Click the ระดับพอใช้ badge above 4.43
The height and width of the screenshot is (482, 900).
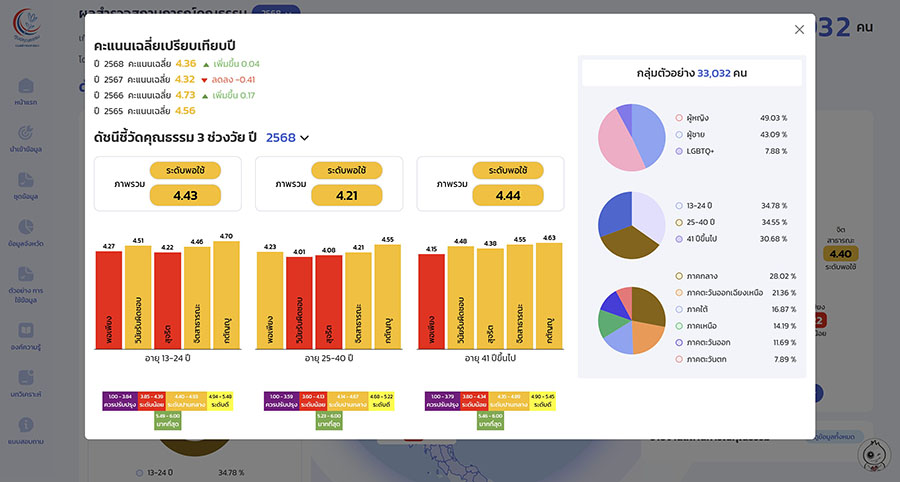point(185,171)
